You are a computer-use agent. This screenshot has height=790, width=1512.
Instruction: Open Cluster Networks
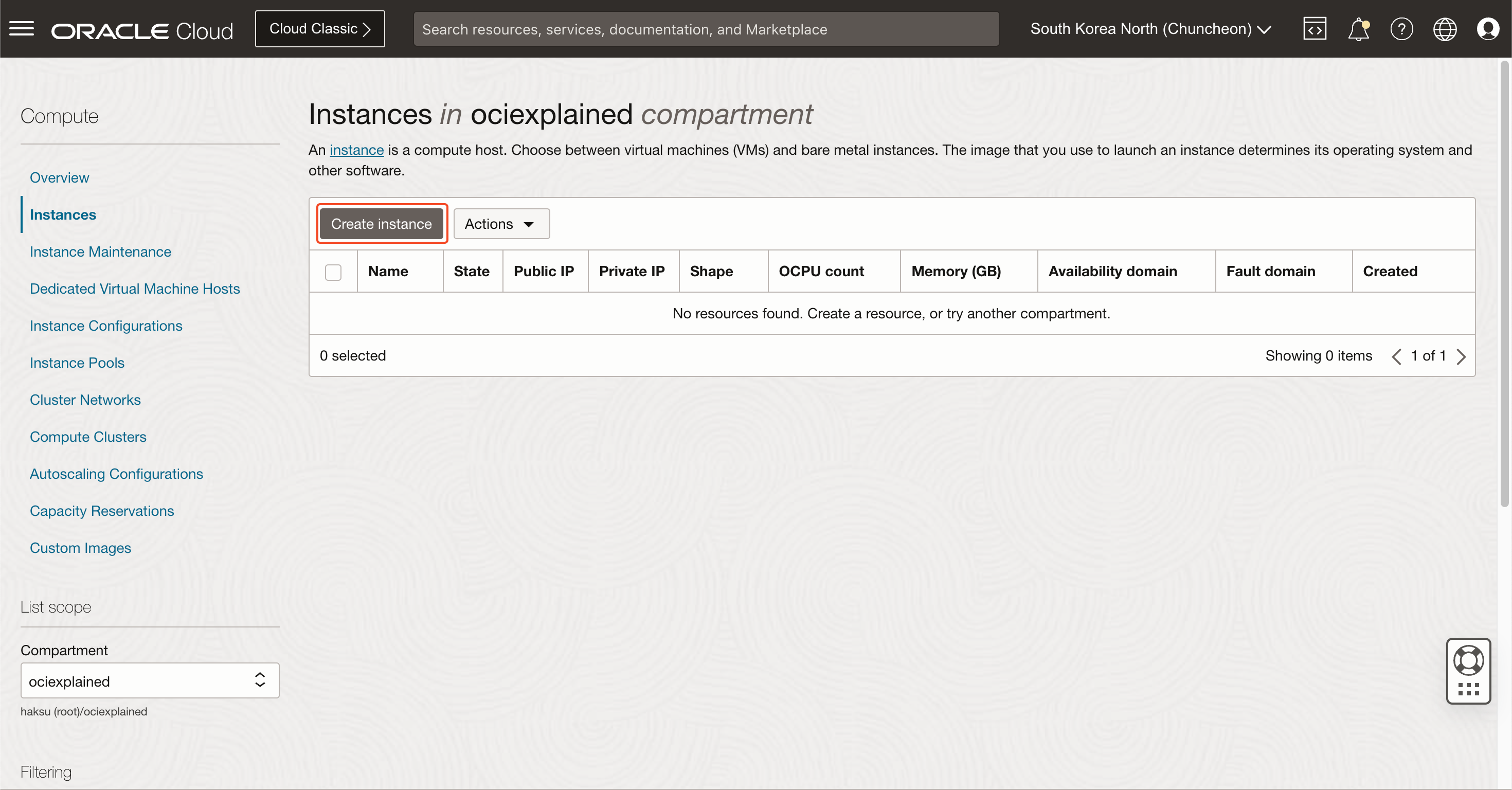coord(85,399)
